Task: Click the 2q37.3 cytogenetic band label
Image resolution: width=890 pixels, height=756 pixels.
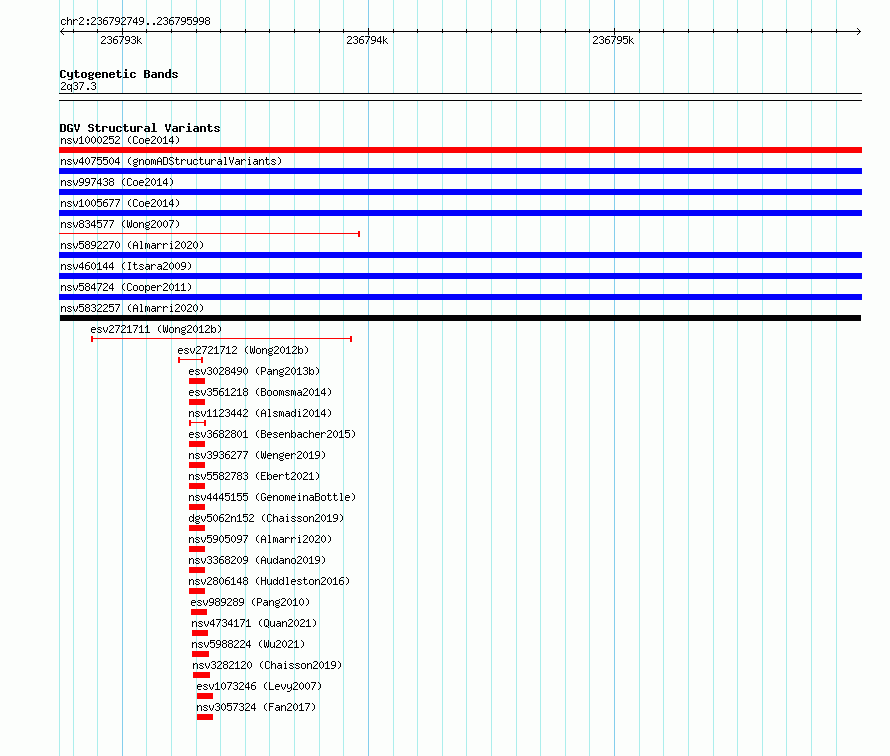Action: [78, 86]
